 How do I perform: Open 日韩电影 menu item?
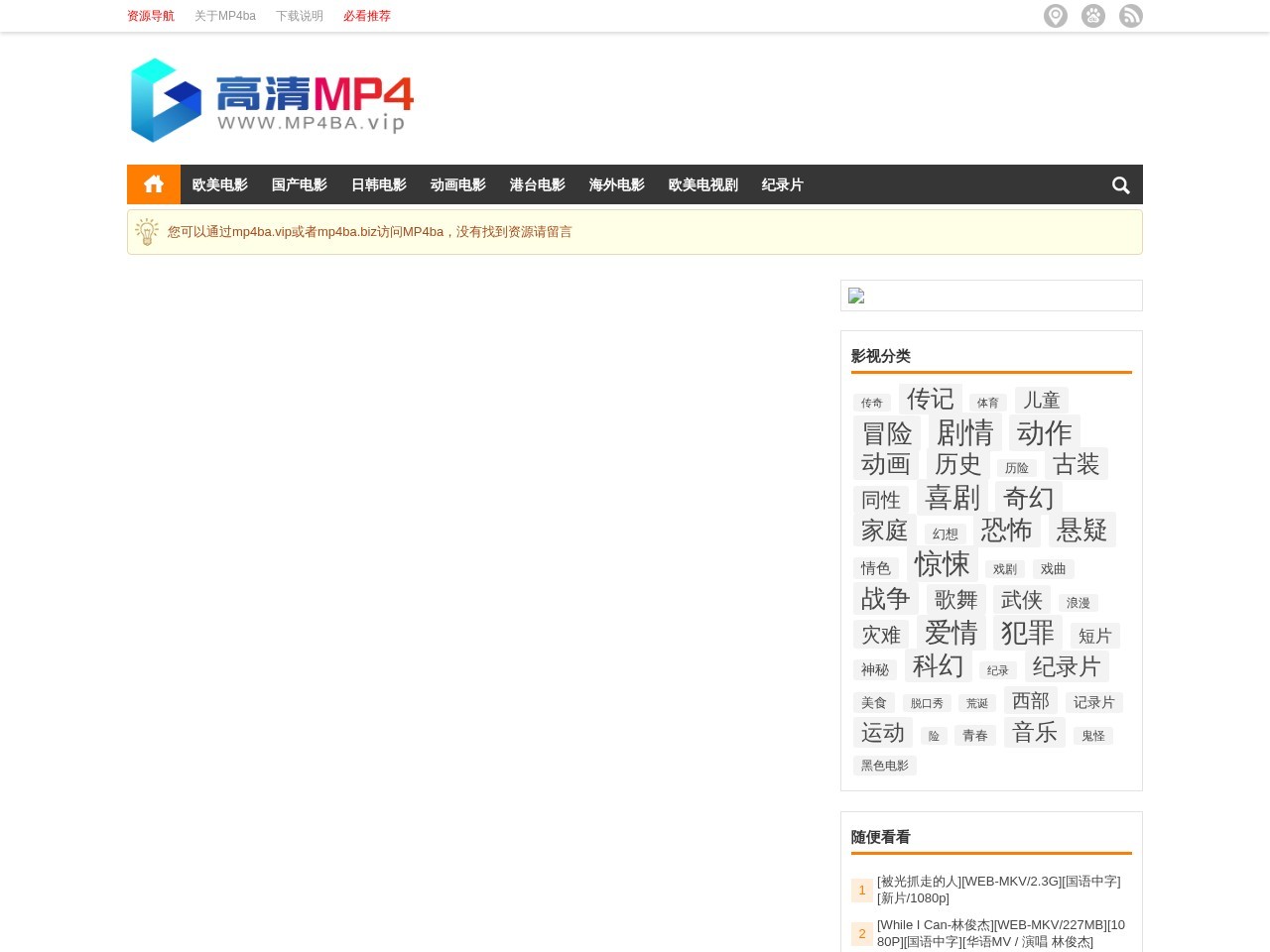pyautogui.click(x=379, y=184)
